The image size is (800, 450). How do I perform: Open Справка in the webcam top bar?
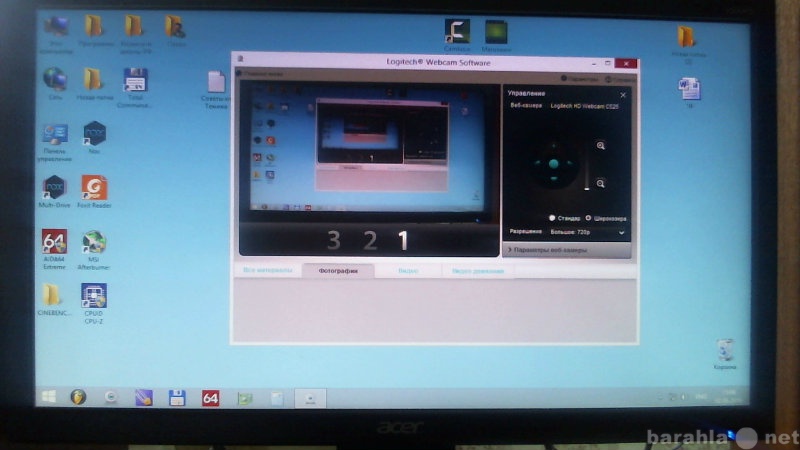620,80
